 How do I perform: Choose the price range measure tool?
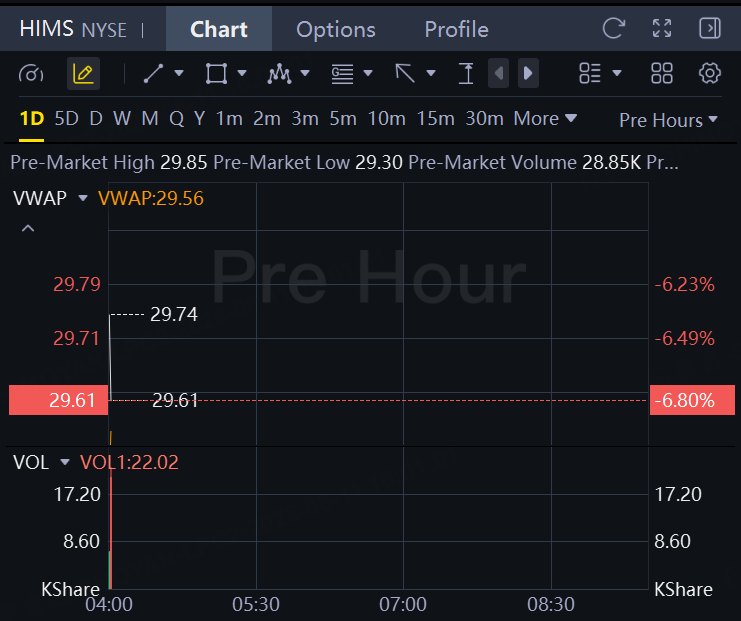(x=466, y=73)
